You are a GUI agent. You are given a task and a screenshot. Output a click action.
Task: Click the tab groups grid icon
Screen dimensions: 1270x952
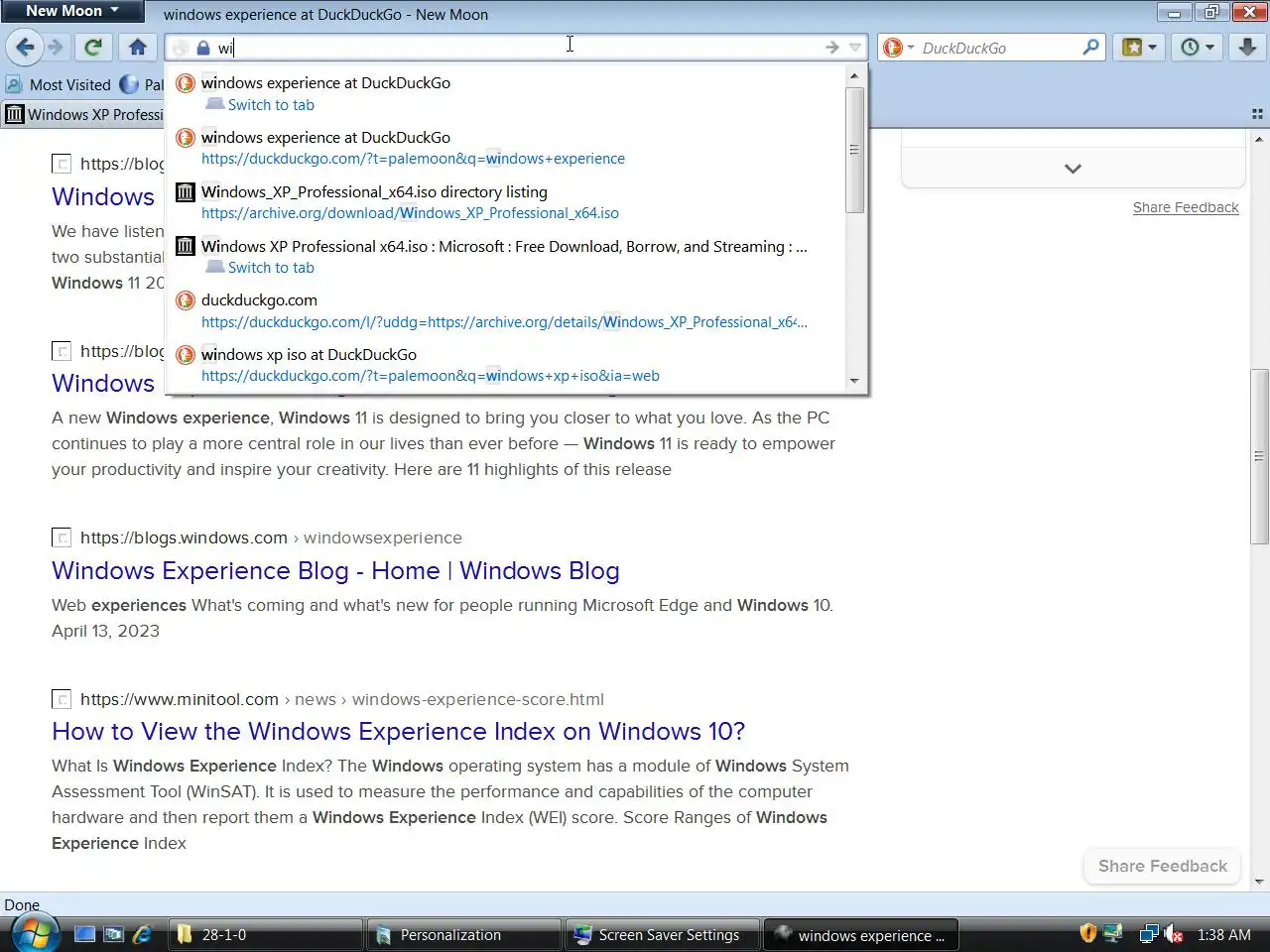pyautogui.click(x=1257, y=114)
